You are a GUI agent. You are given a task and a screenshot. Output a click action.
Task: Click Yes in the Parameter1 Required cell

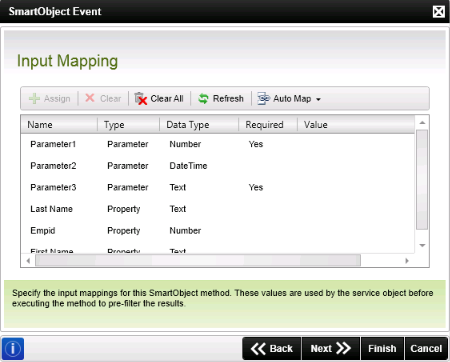click(x=256, y=144)
